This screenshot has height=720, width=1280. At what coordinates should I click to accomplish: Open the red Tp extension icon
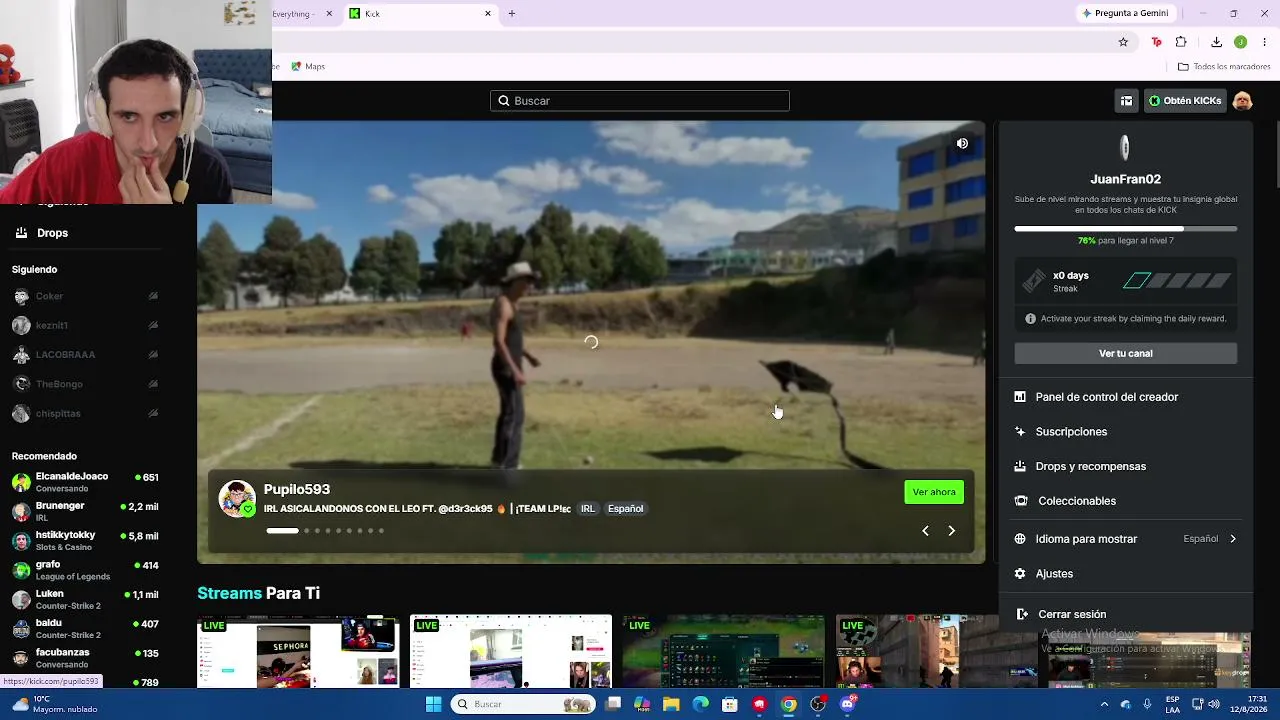click(1157, 42)
